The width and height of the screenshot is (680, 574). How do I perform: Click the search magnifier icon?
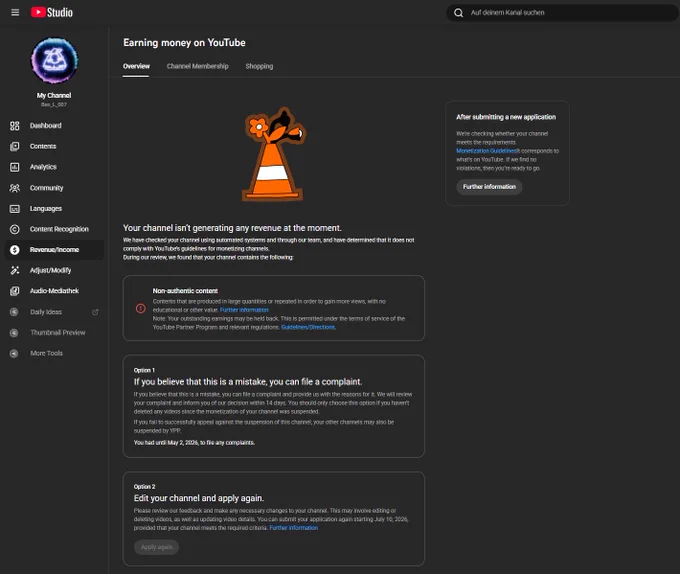(x=458, y=13)
